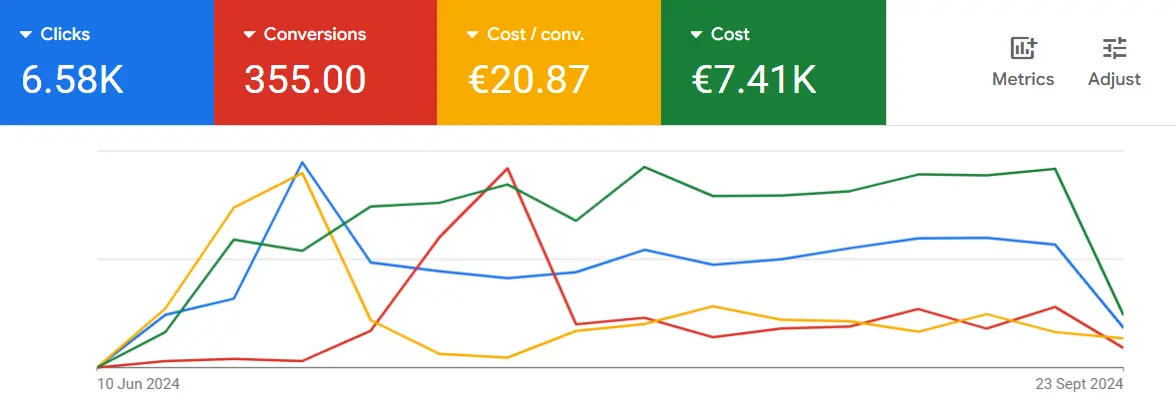1176x408 pixels.
Task: Click the yellow Cost / conv. line peak
Action: pos(301,173)
